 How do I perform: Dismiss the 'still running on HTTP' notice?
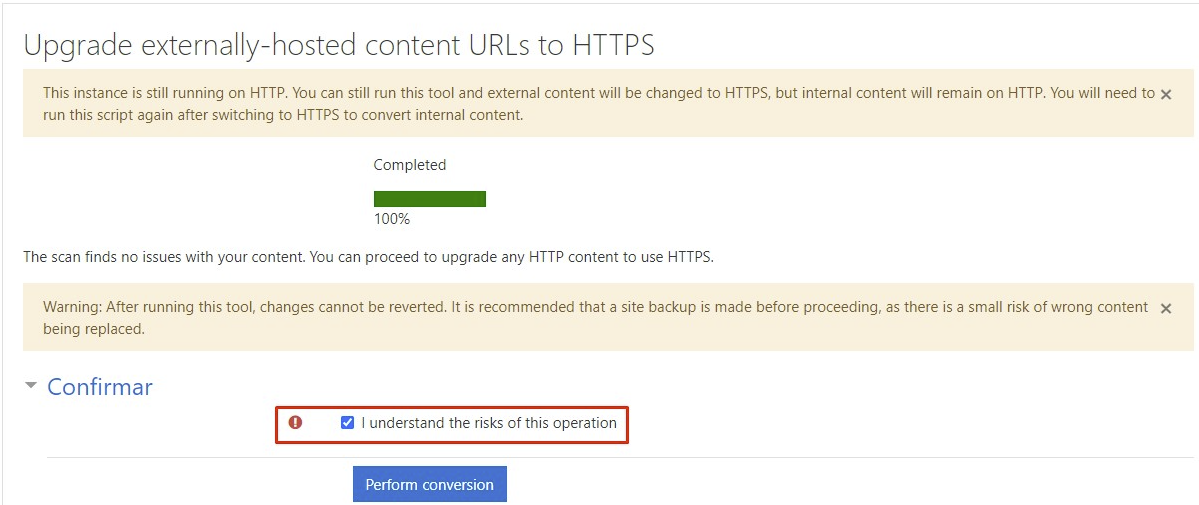click(x=1165, y=95)
